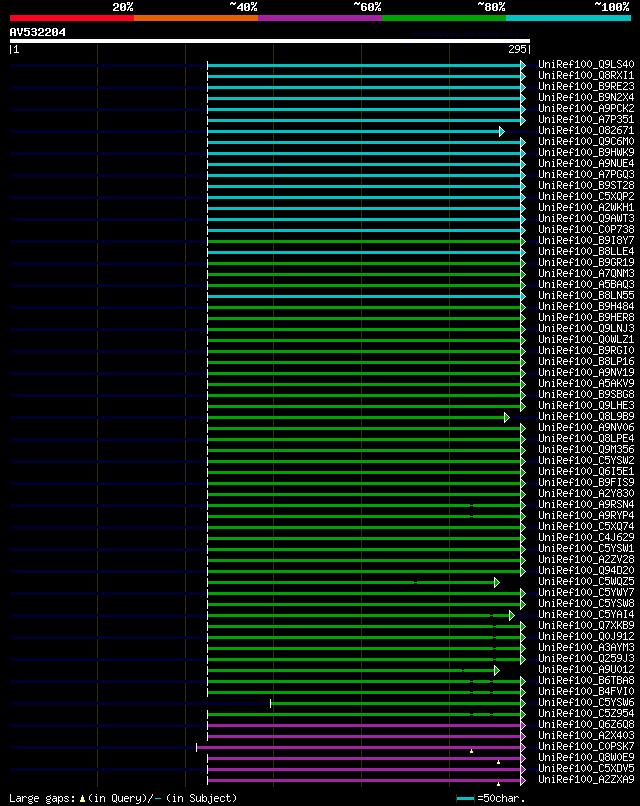
Task: Select the UniRef100_A3AYM3 hit label
Action: click(x=586, y=648)
